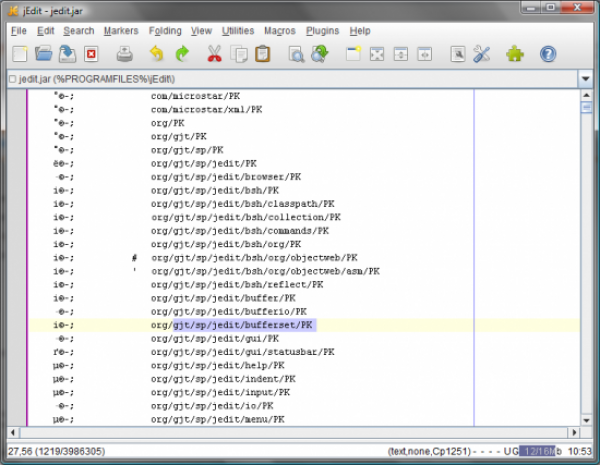Open the Plugins menu

(322, 31)
